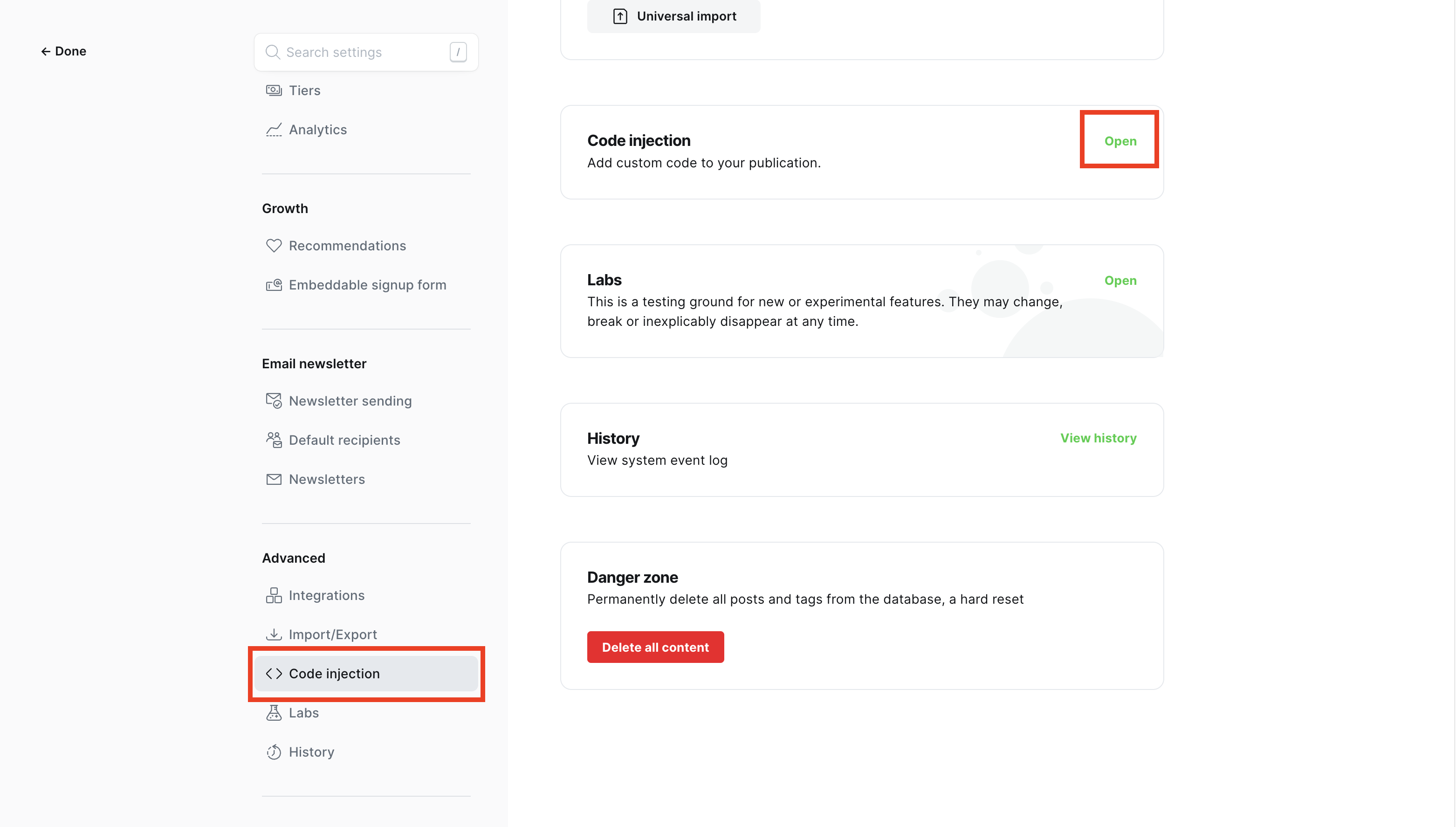The height and width of the screenshot is (827, 1456).
Task: Click the Code injection brackets icon
Action: 274,673
